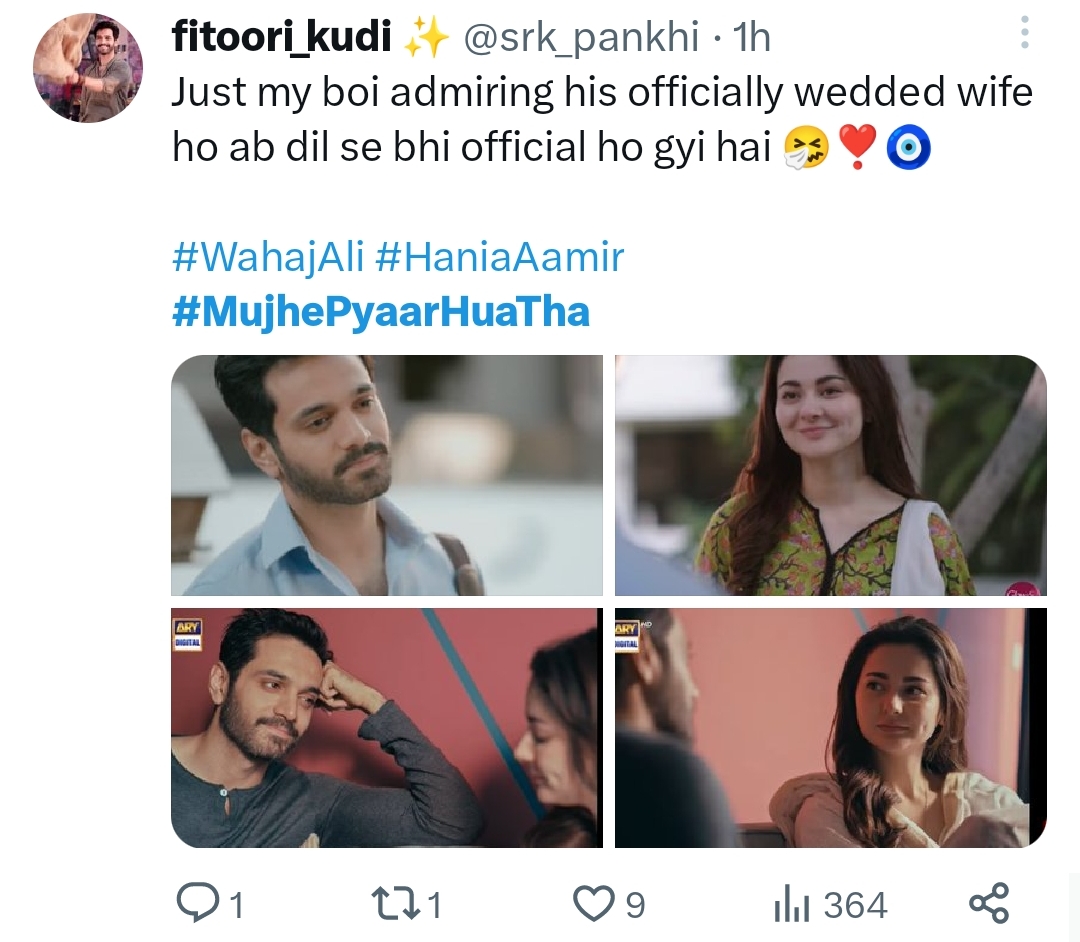Like the tweet by toggling the heart
The height and width of the screenshot is (942, 1080).
pyautogui.click(x=596, y=906)
